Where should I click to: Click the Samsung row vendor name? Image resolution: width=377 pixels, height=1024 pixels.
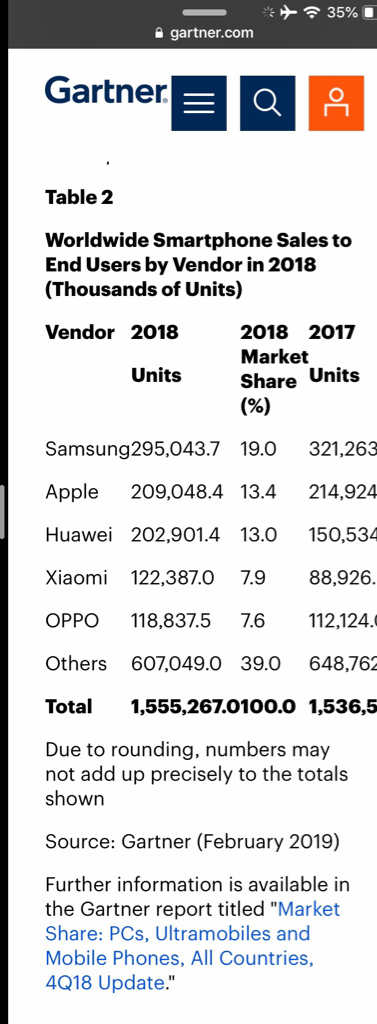[88, 449]
